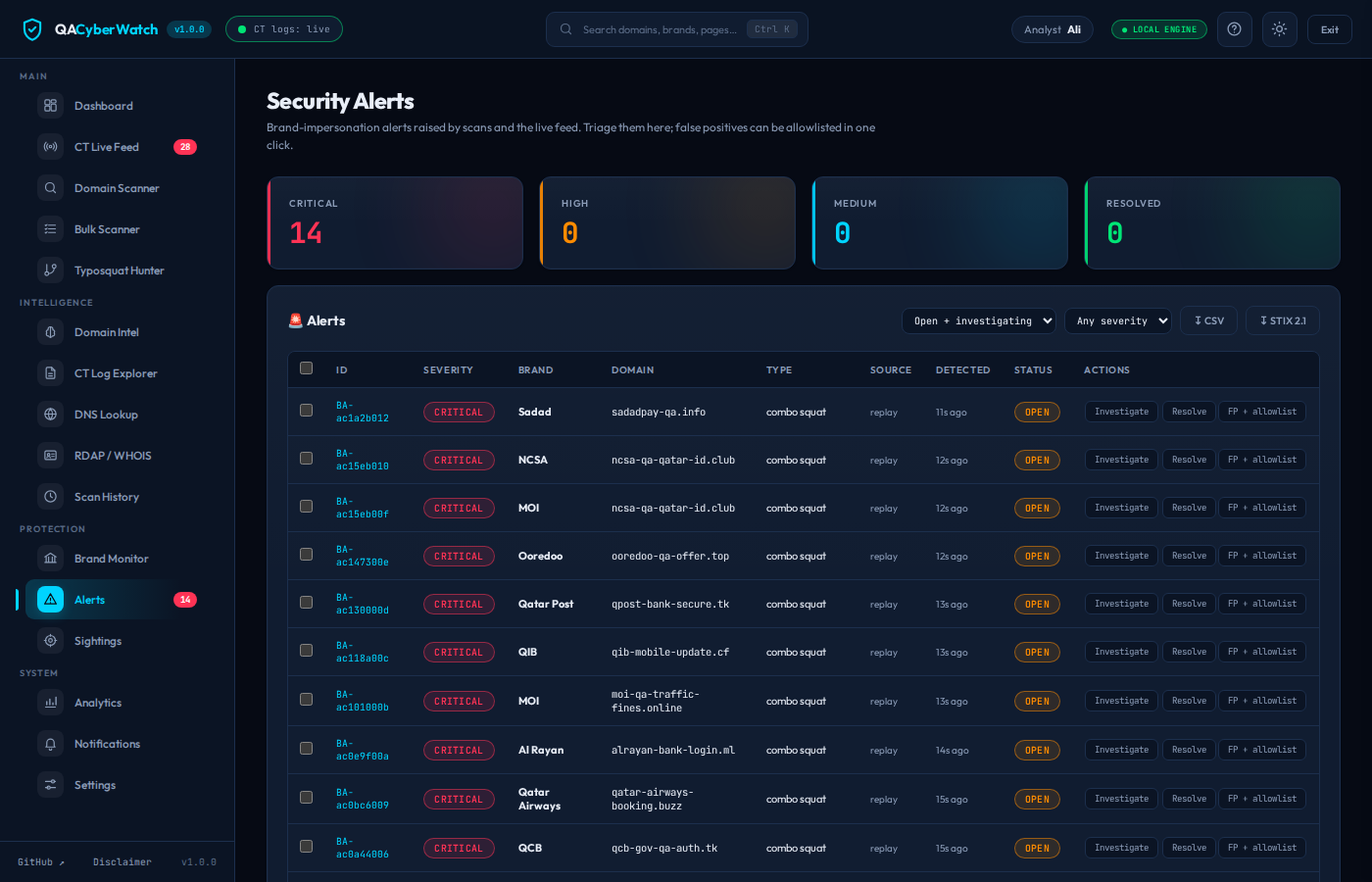
Task: Open the Scan History clock icon
Action: (51, 497)
